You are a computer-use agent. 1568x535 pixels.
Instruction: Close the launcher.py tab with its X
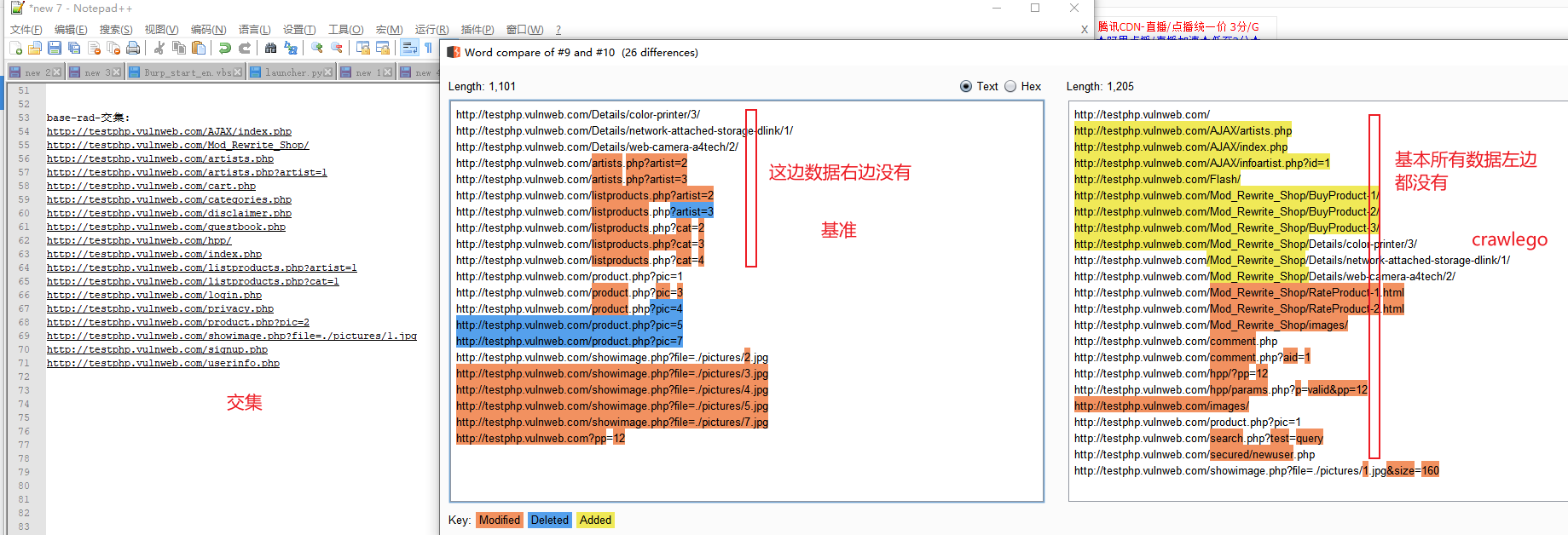click(328, 72)
